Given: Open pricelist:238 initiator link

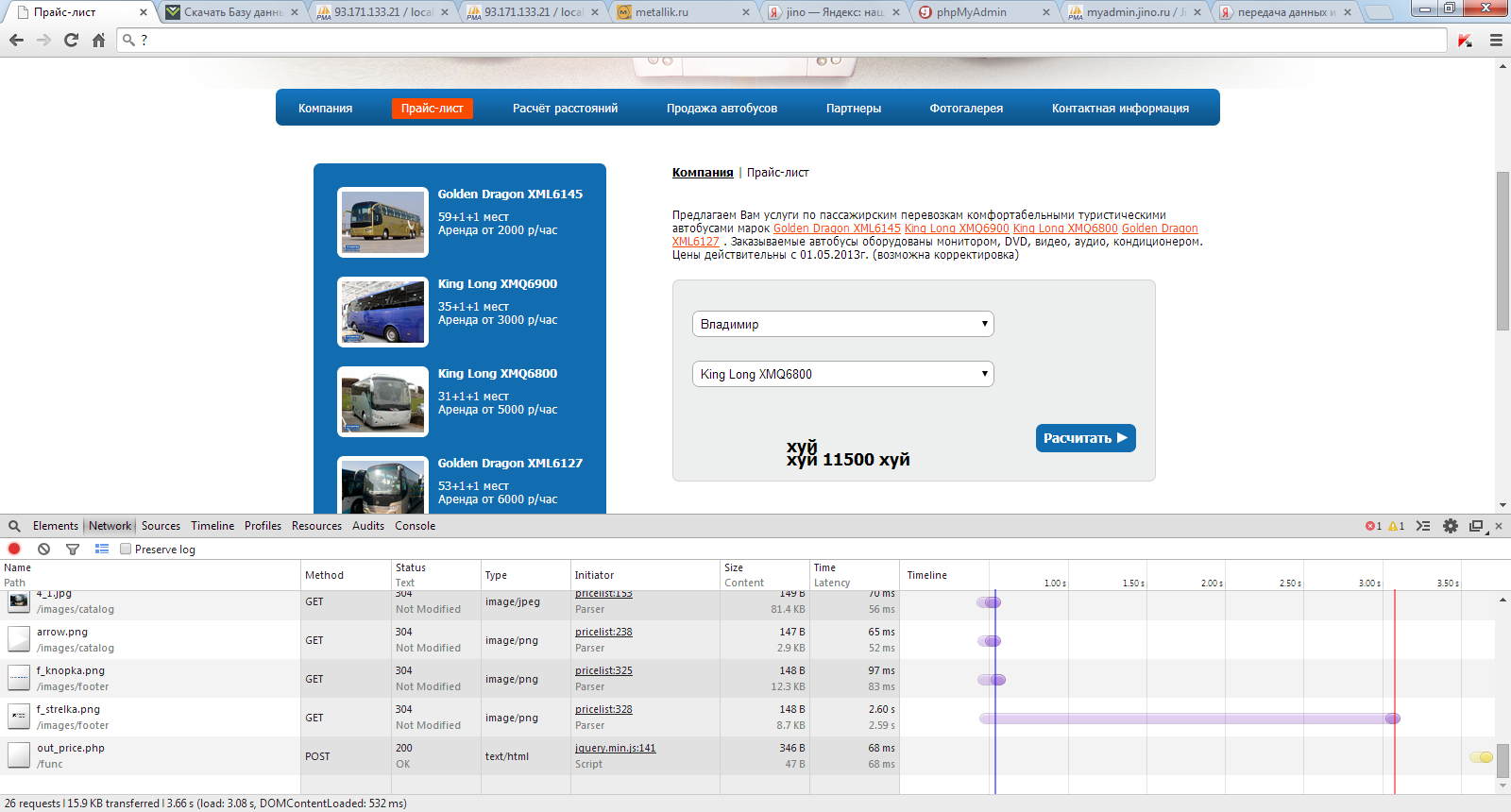Looking at the screenshot, I should point(603,632).
